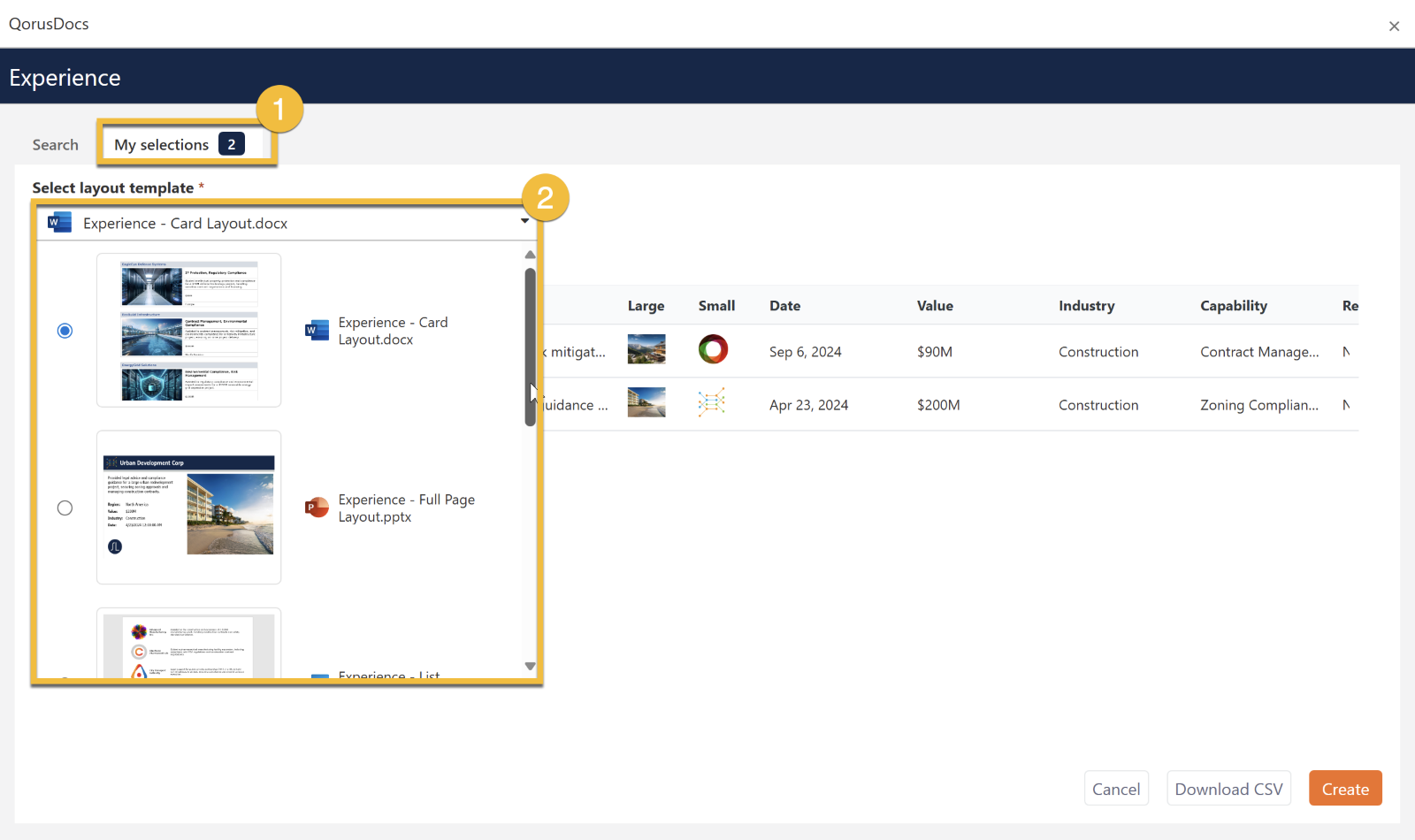Image resolution: width=1415 pixels, height=840 pixels.
Task: Open the Experience List layout preview thumbnail
Action: point(189,644)
